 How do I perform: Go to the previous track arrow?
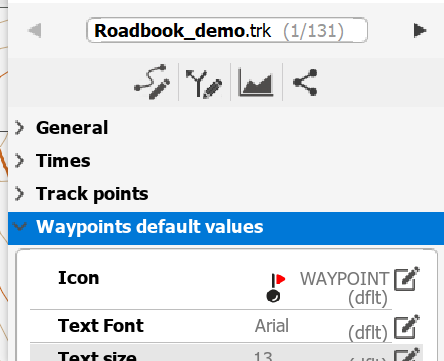(x=35, y=30)
